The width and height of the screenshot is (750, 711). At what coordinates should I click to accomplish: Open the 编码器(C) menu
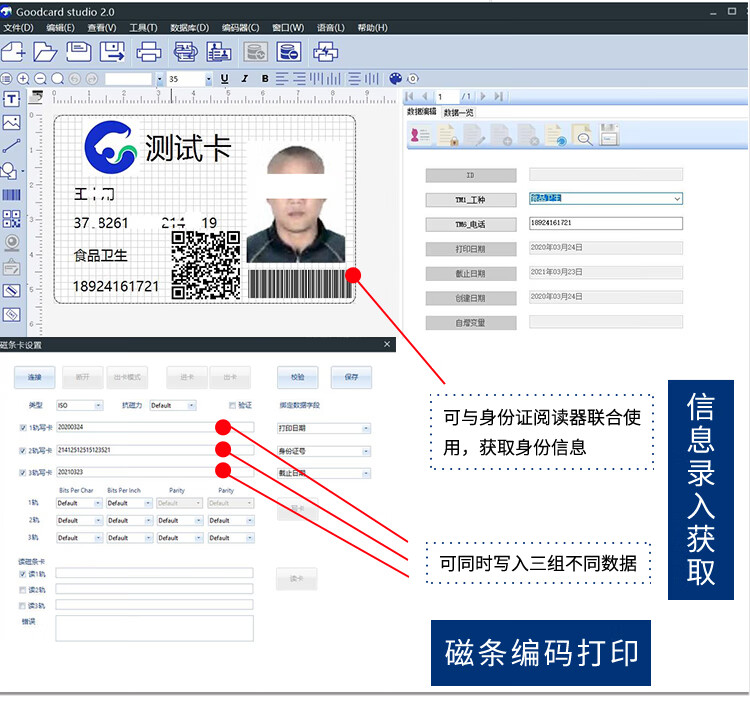coord(241,28)
